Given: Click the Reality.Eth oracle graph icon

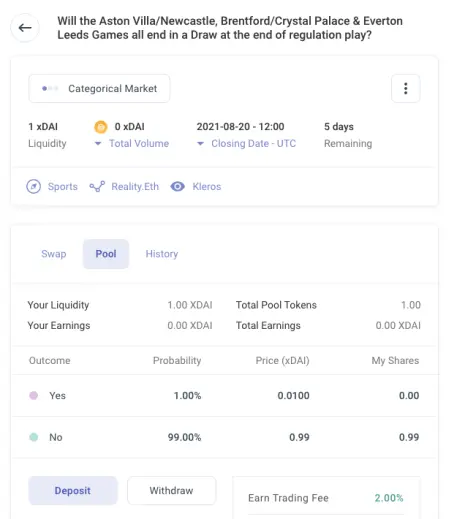Looking at the screenshot, I should pyautogui.click(x=97, y=187).
